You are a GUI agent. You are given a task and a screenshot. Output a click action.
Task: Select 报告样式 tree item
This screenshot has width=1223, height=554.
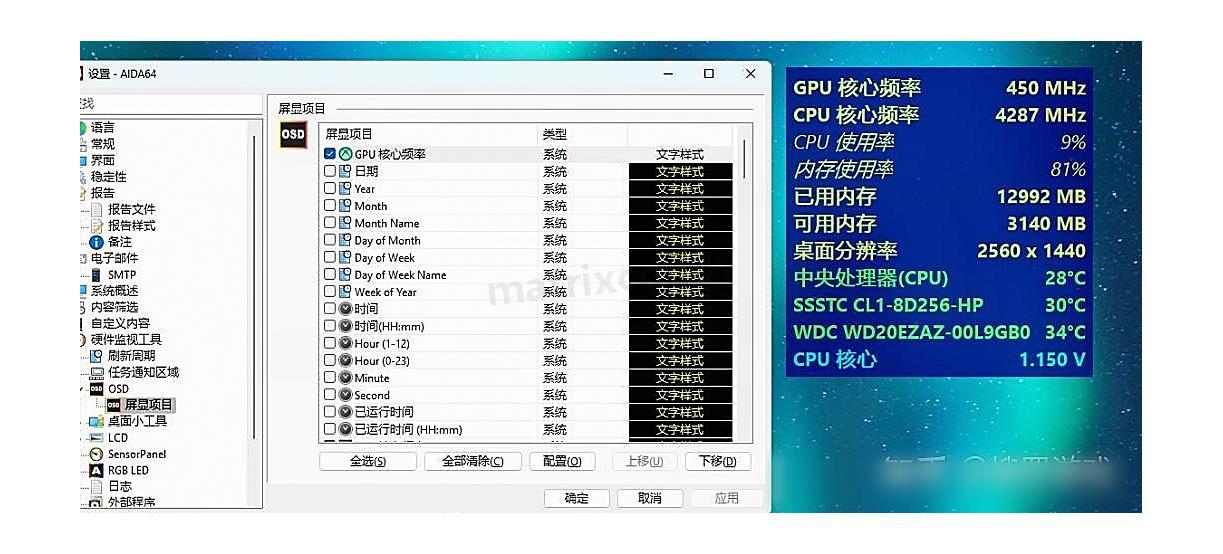(x=132, y=225)
